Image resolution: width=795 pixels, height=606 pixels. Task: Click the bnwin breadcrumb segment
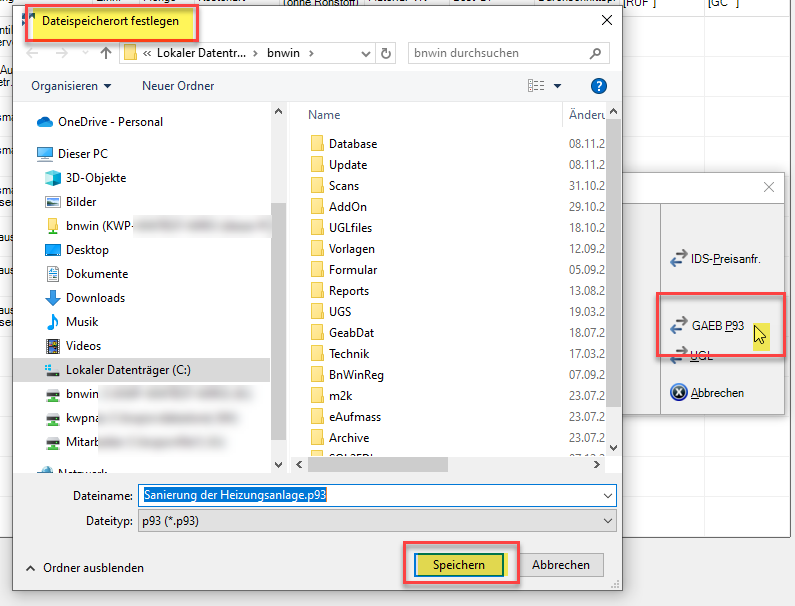click(x=283, y=53)
